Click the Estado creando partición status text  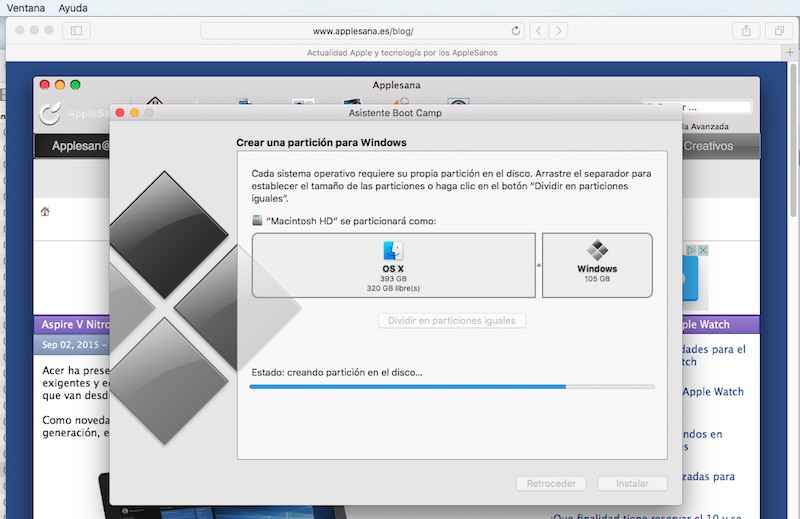tap(337, 373)
